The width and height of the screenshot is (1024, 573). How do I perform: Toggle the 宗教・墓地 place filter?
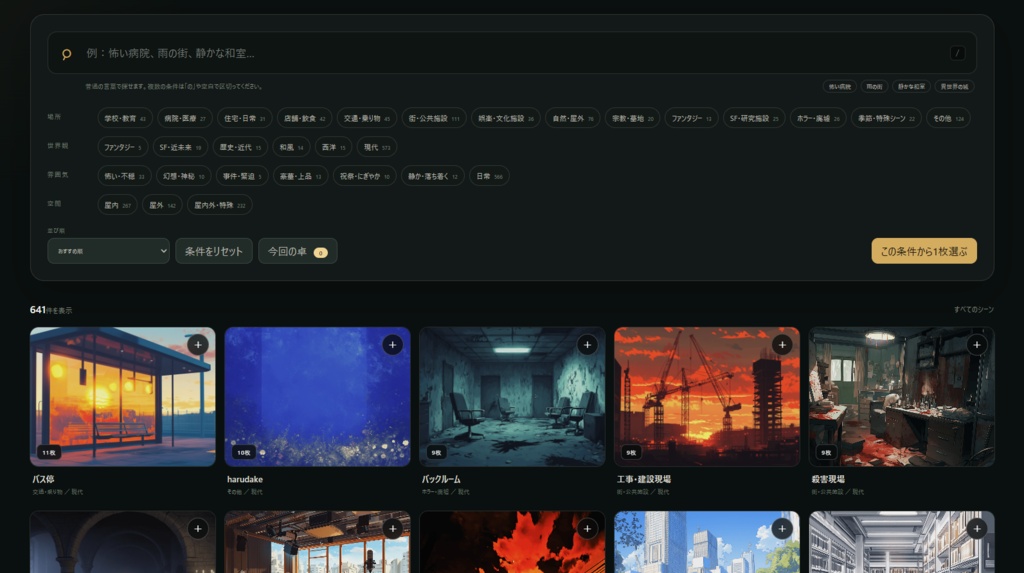pyautogui.click(x=632, y=118)
